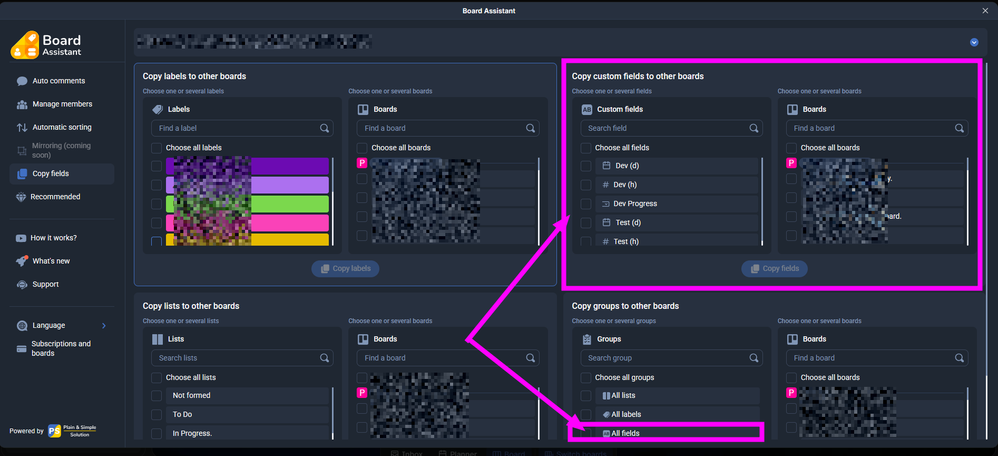Open Subscriptions and boards
Viewport: 998px width, 456px height.
click(62, 348)
